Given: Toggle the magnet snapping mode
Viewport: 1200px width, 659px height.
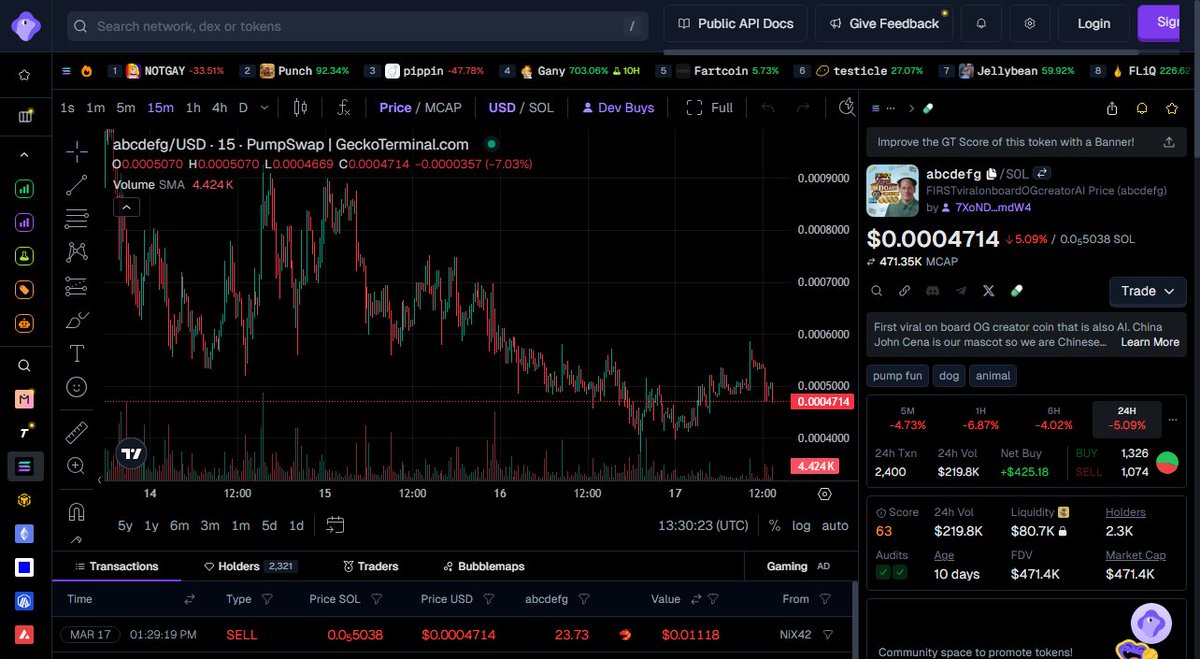Looking at the screenshot, I should click(76, 512).
